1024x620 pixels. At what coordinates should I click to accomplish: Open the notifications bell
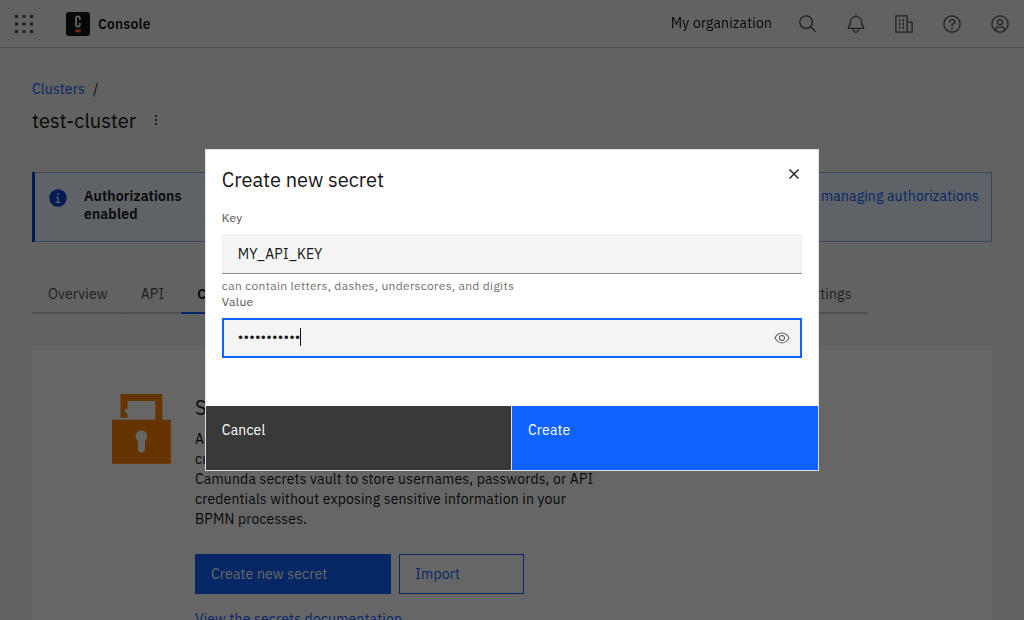[x=855, y=24]
